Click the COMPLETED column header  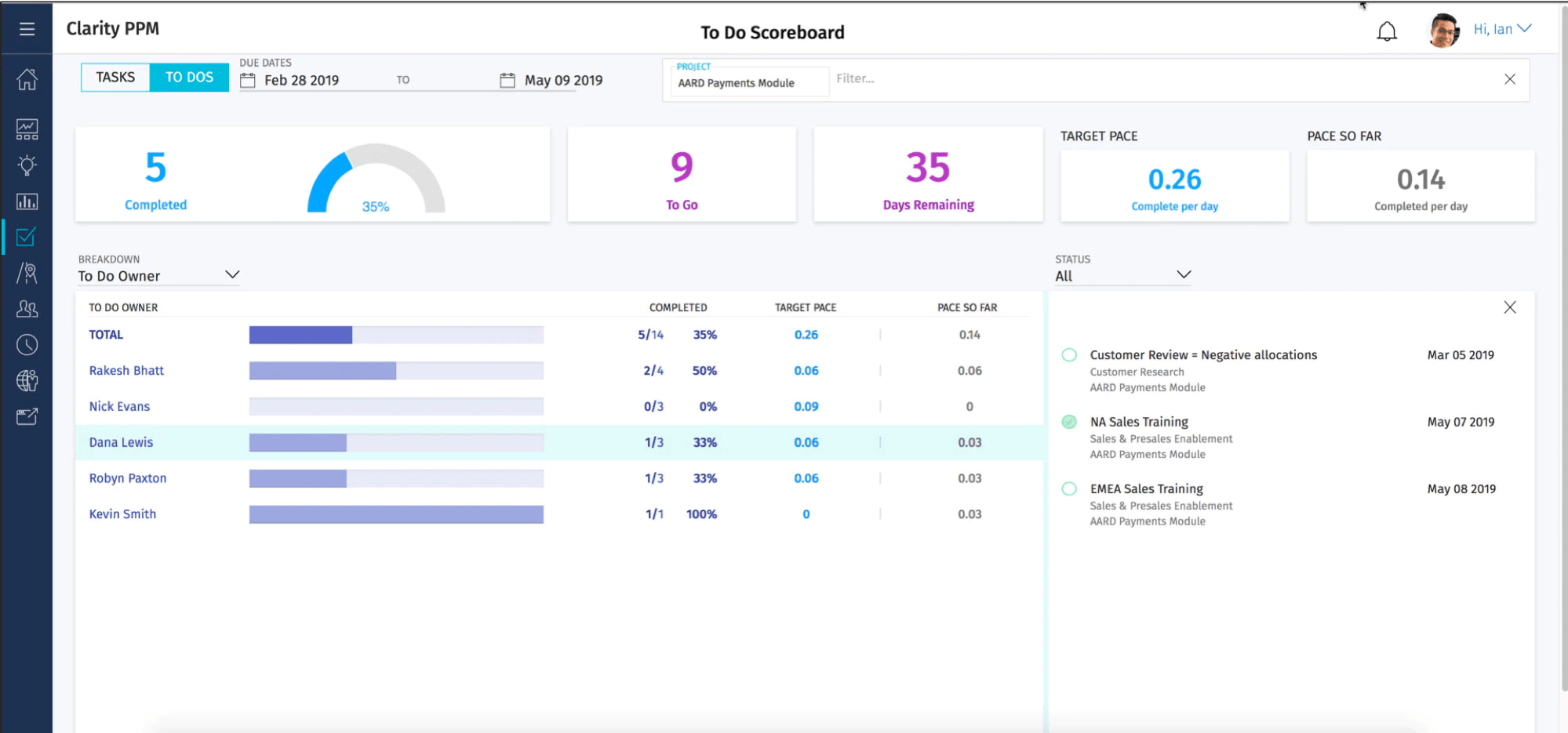click(678, 307)
